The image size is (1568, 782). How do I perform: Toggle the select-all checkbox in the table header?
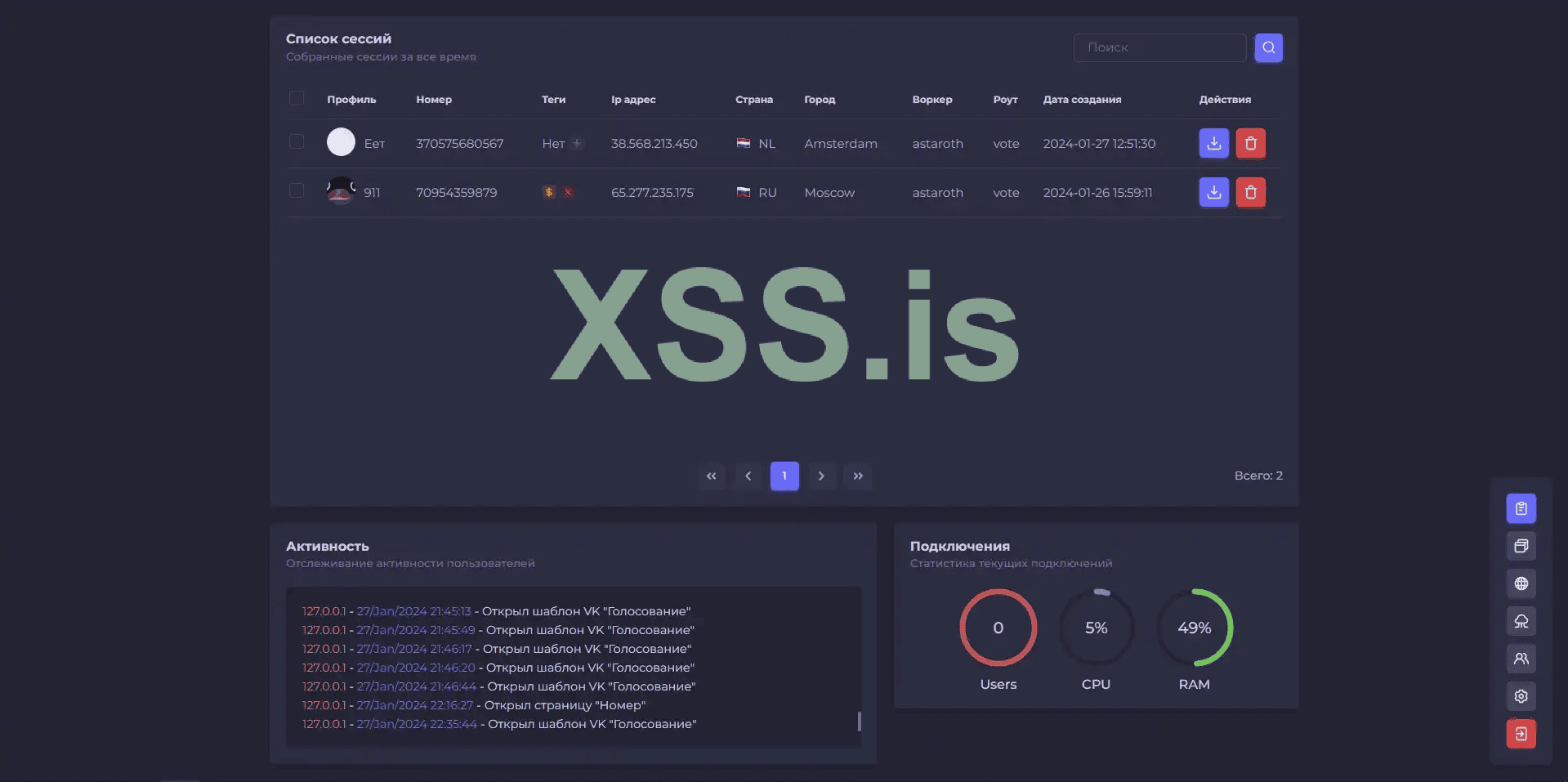pyautogui.click(x=297, y=98)
